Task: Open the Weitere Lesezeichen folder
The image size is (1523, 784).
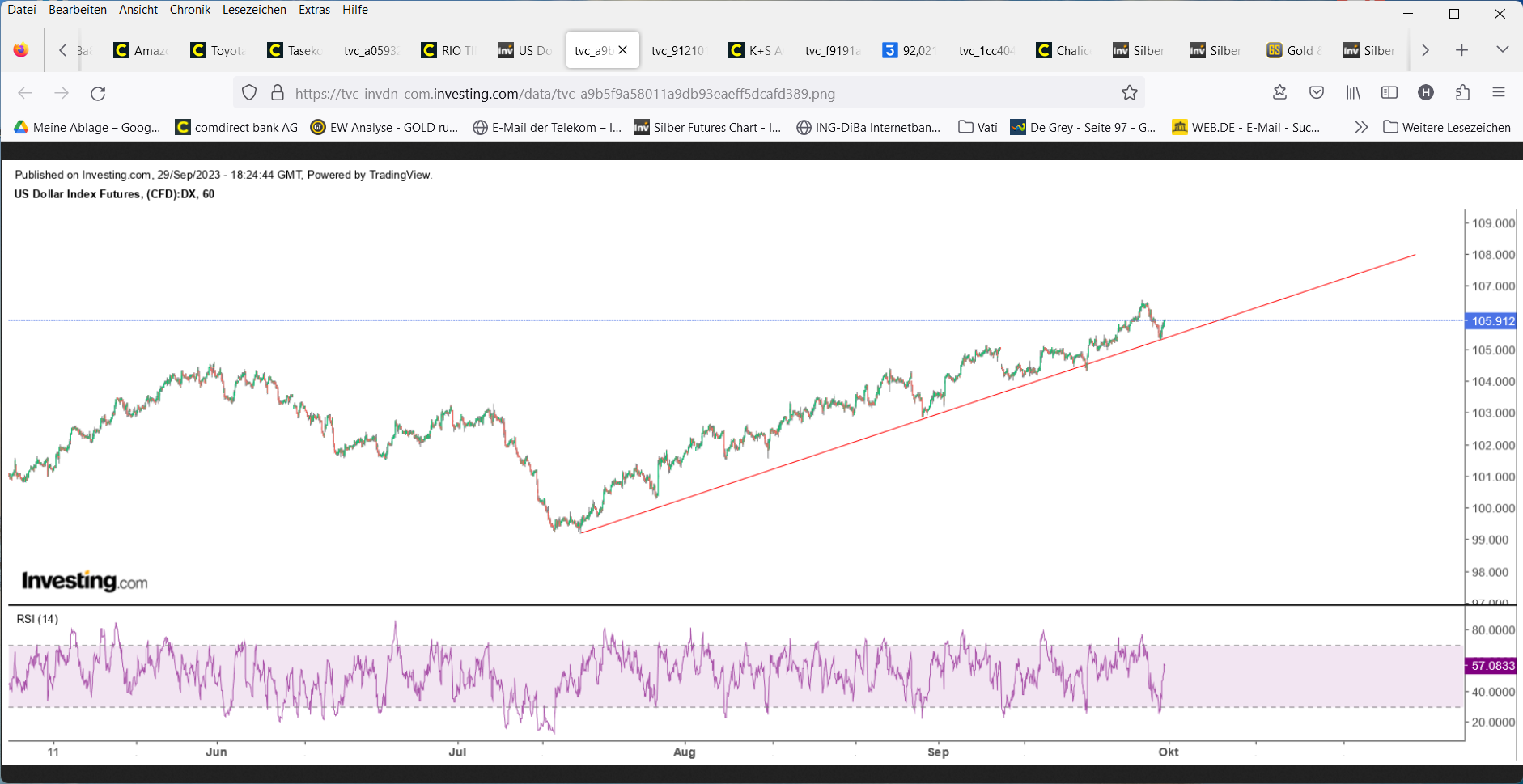Action: [x=1447, y=127]
